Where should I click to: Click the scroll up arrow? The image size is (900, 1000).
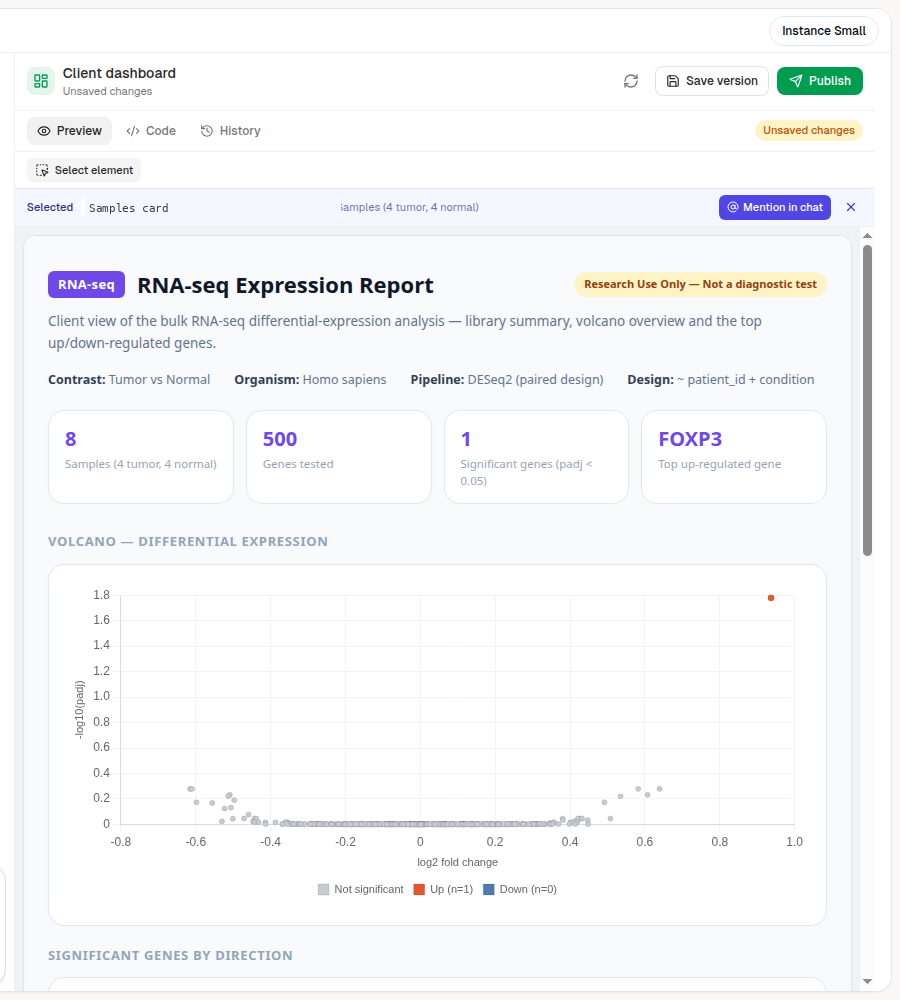tap(867, 236)
